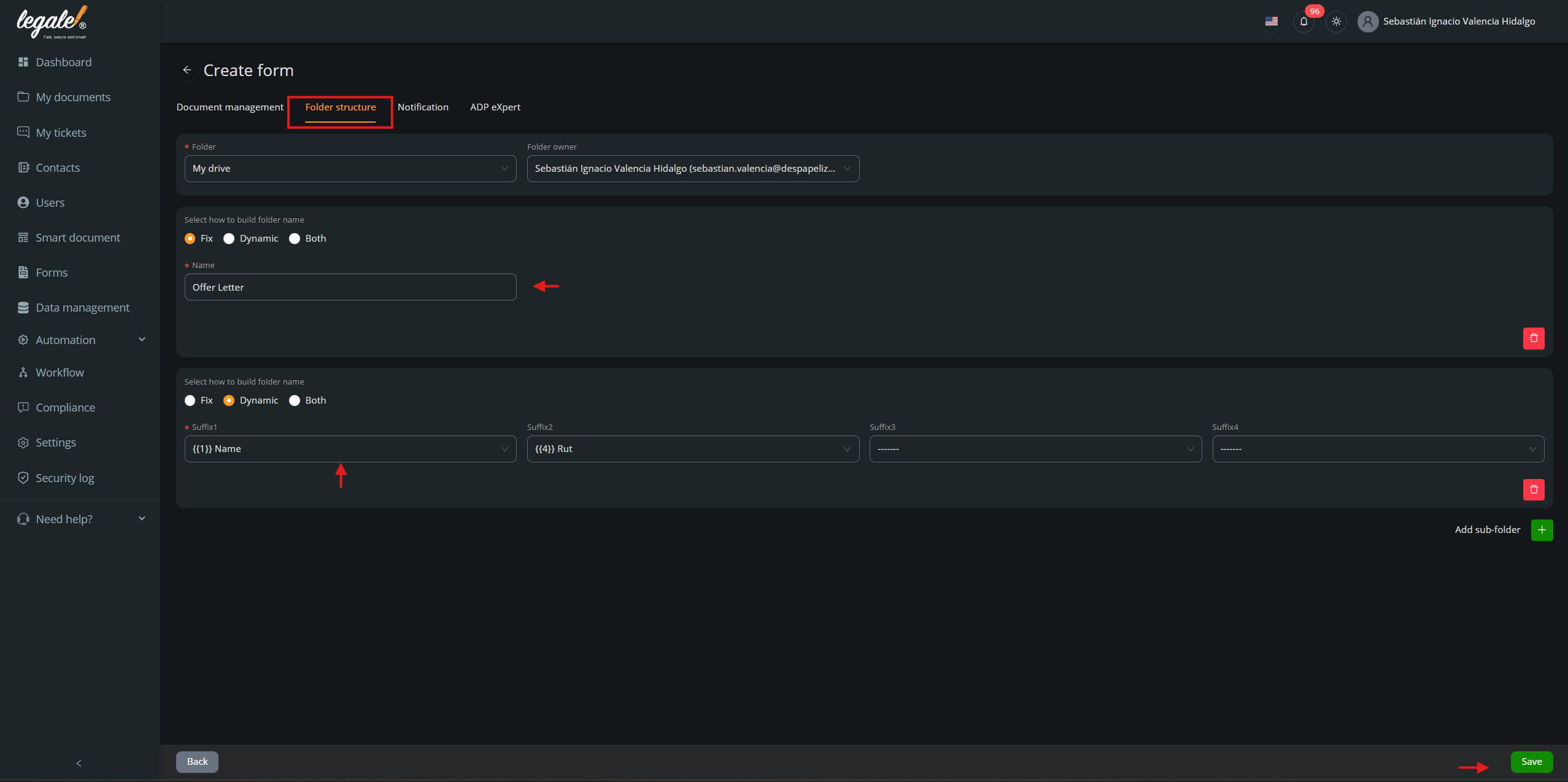Viewport: 1568px width, 782px height.
Task: Click the green Save button
Action: tap(1531, 762)
